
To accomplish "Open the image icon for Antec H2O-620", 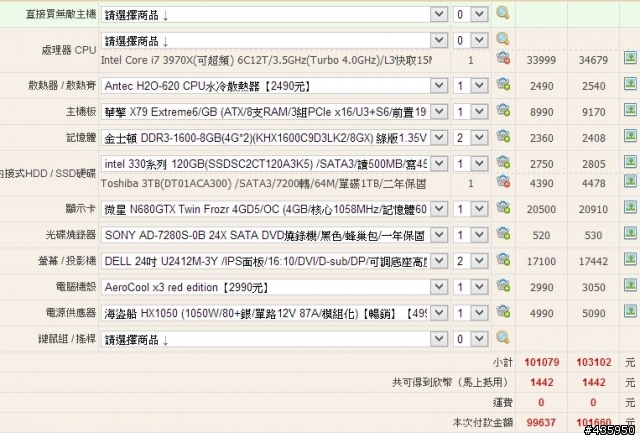I will [630, 84].
